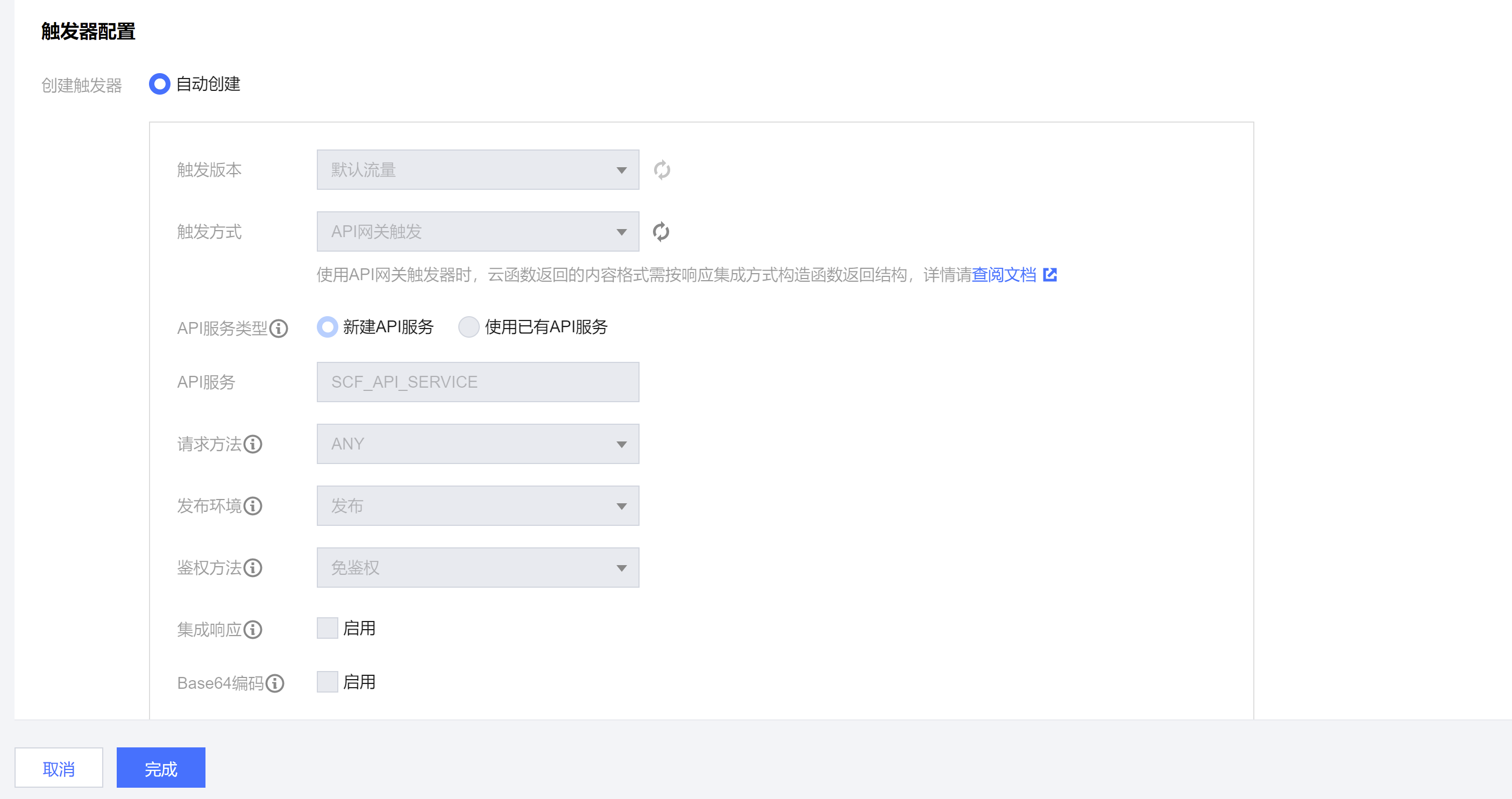Open the 触发版本 dropdown showing 默认流量
Screen dimensions: 1512x799
(x=478, y=170)
